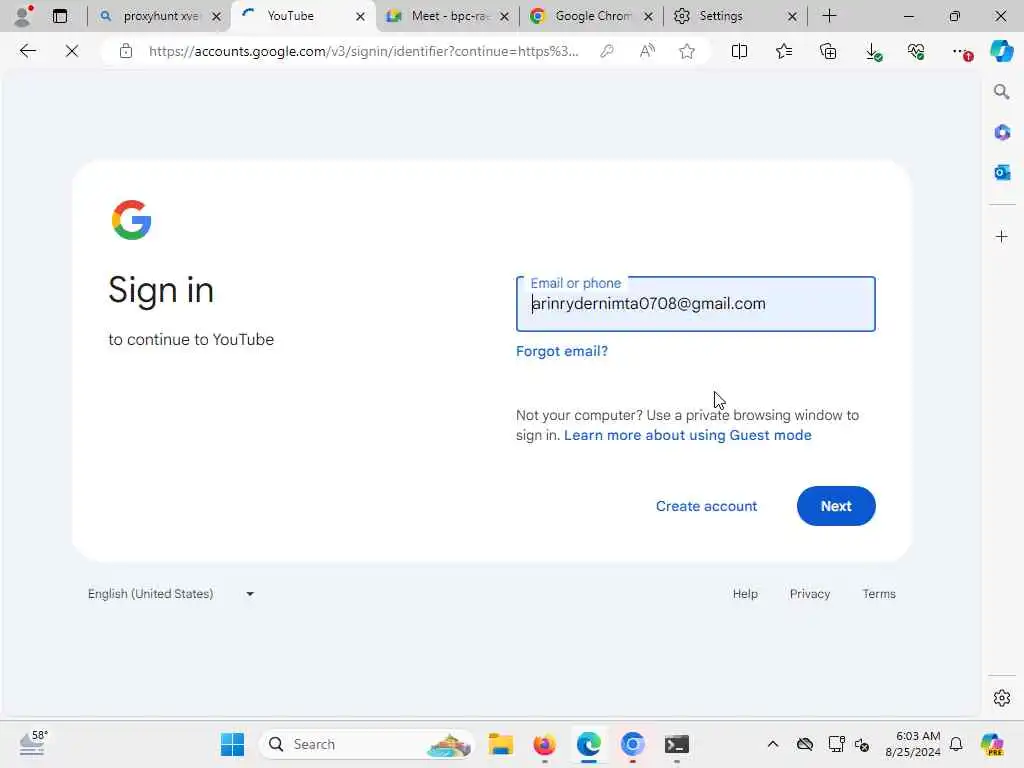Show hidden system tray icons
This screenshot has height=768, width=1024.
tap(773, 744)
